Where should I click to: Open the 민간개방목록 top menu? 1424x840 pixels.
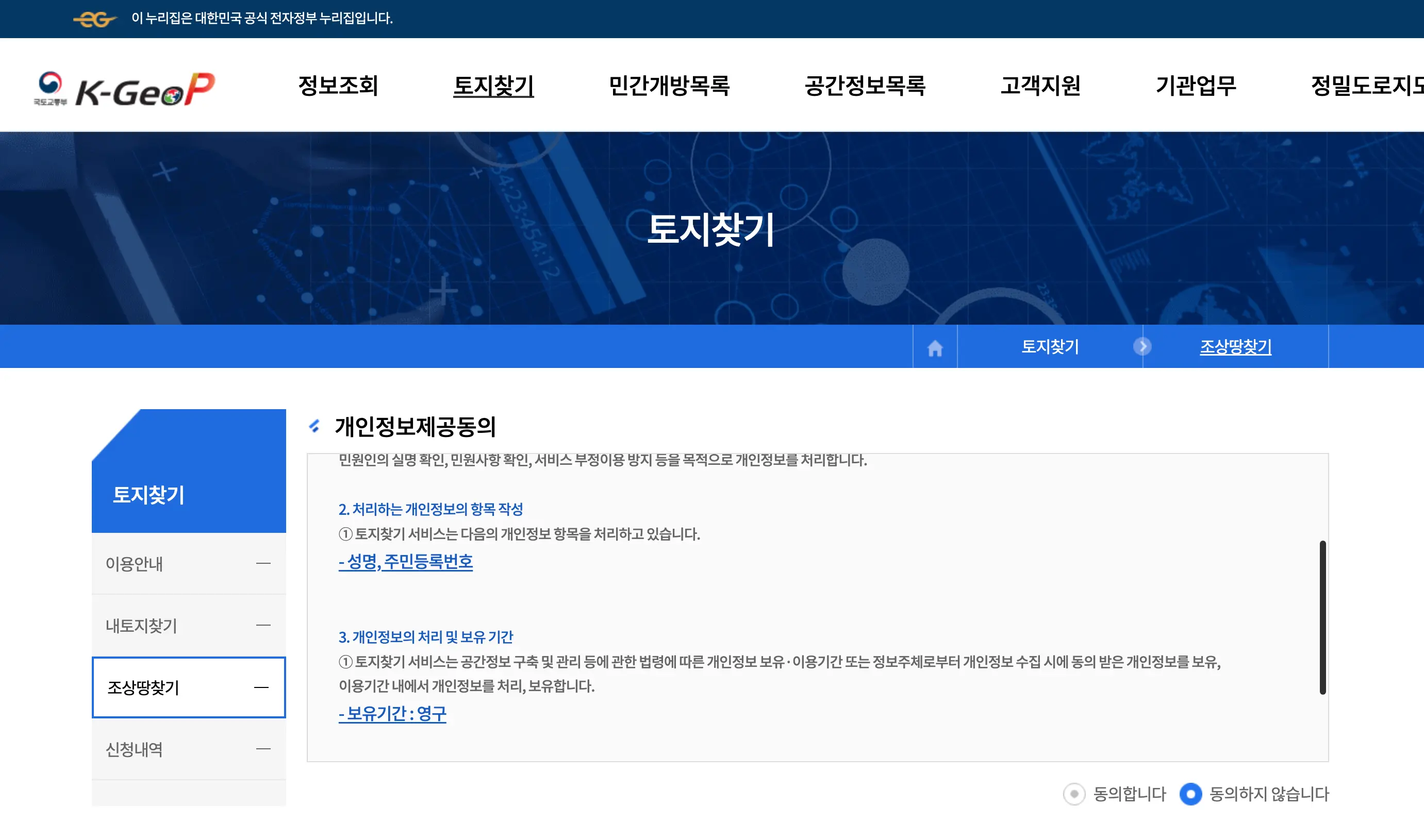coord(669,86)
